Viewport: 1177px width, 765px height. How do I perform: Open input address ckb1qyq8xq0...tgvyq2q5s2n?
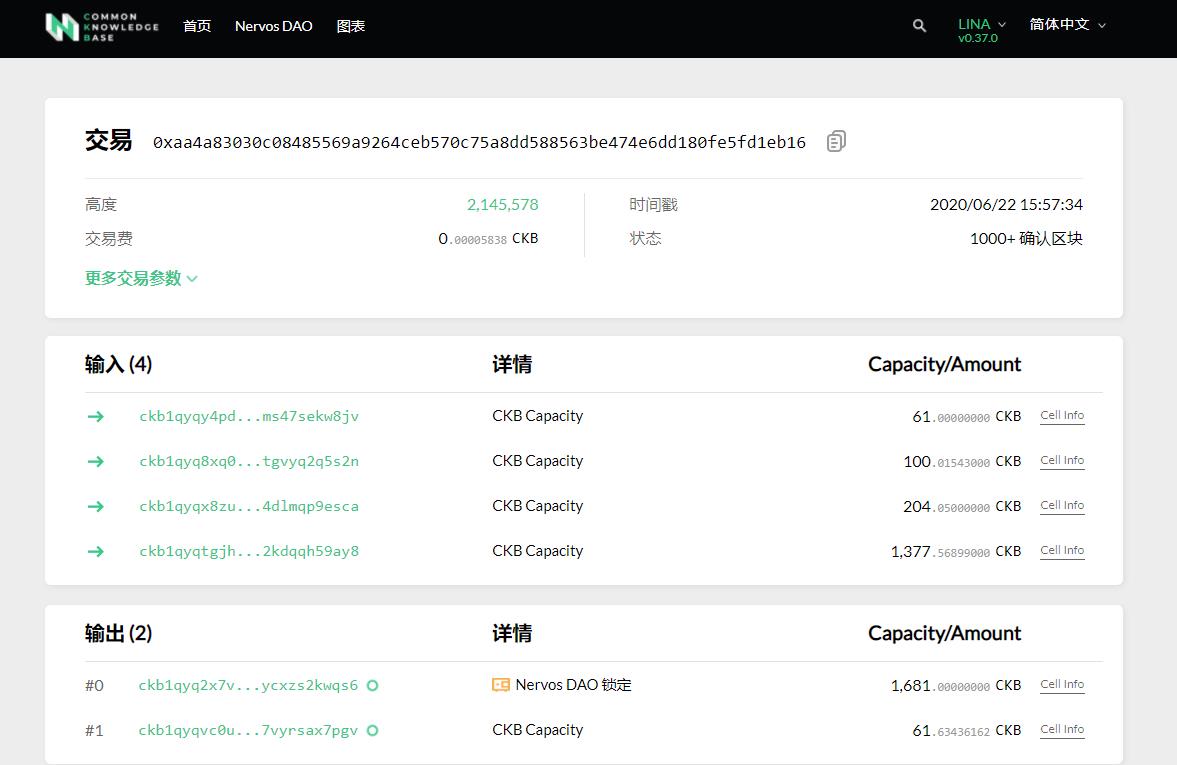248,461
